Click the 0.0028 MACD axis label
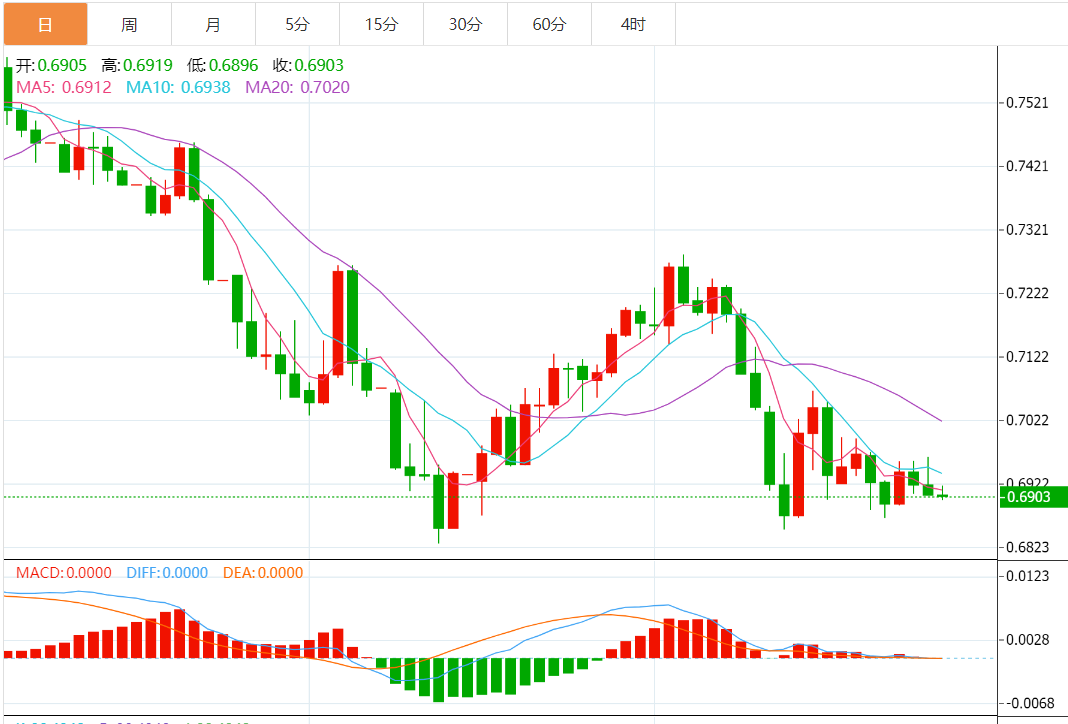This screenshot has height=724, width=1068. coord(1028,640)
